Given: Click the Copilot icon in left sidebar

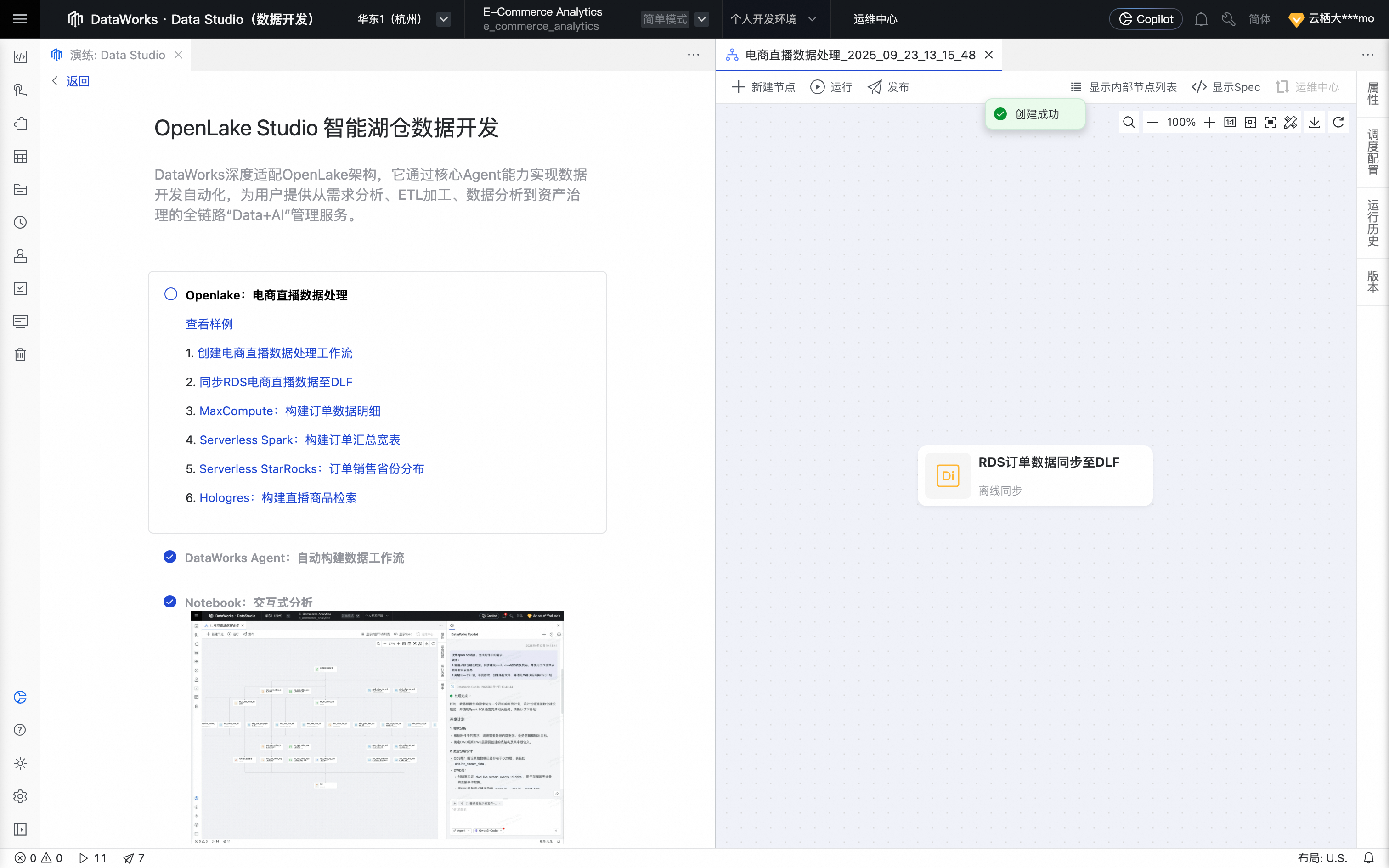Looking at the screenshot, I should point(20,697).
